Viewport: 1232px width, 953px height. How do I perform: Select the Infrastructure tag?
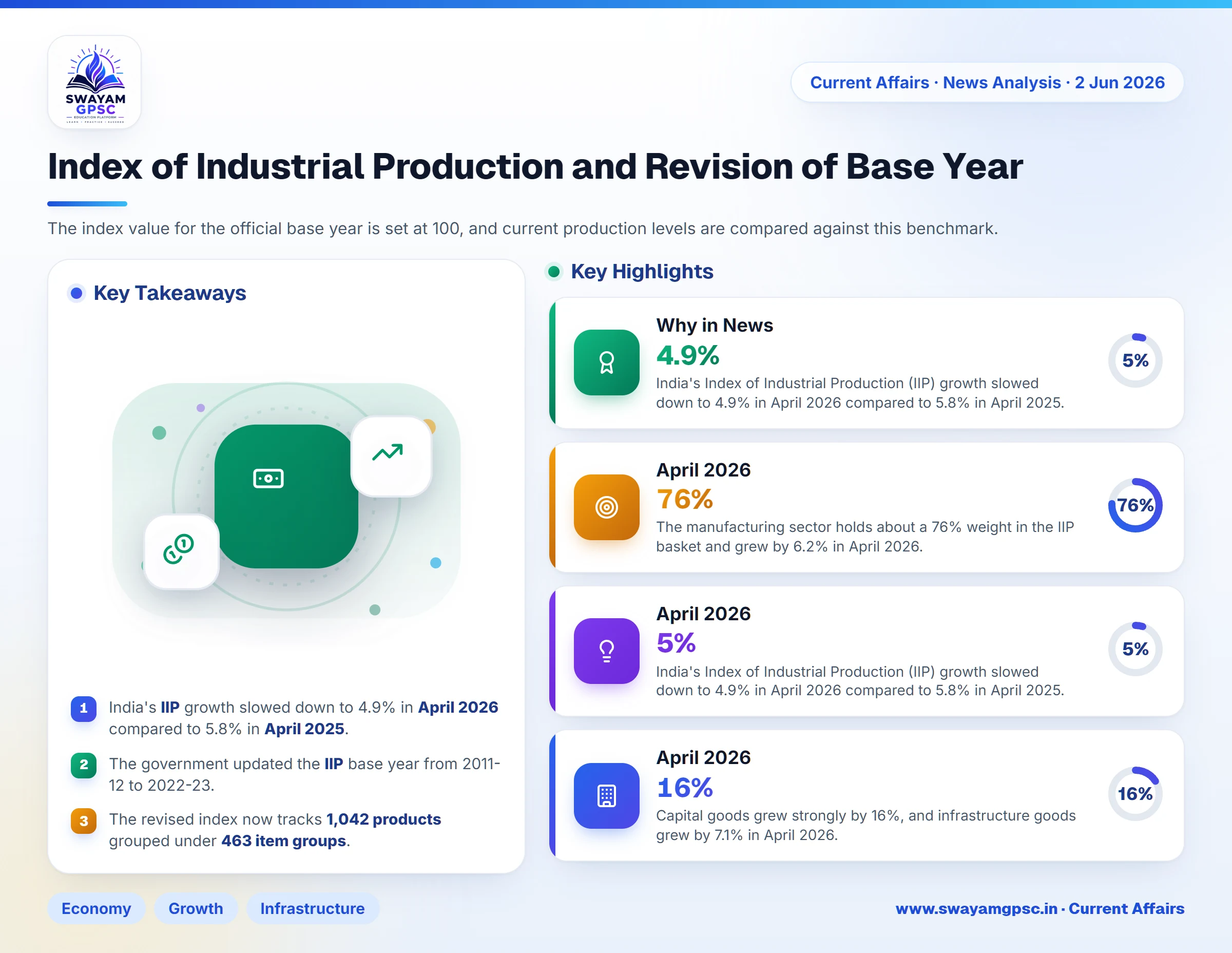point(313,908)
